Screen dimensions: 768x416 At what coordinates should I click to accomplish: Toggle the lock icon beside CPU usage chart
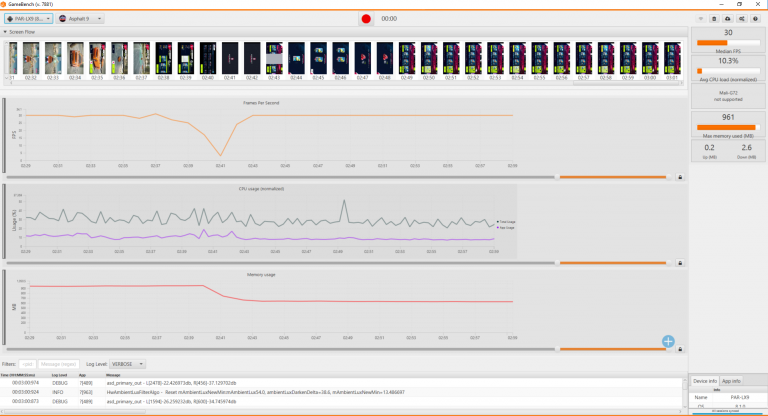[x=680, y=263]
